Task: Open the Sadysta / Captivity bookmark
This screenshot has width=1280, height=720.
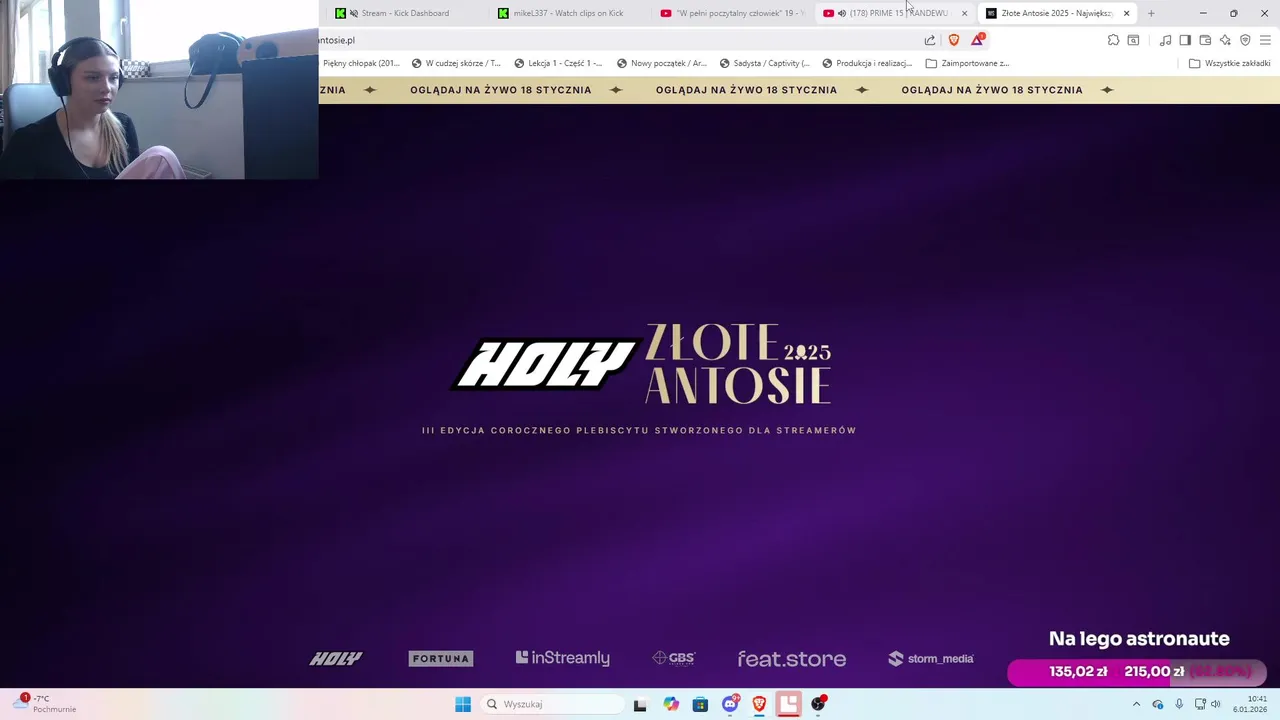Action: tap(765, 63)
